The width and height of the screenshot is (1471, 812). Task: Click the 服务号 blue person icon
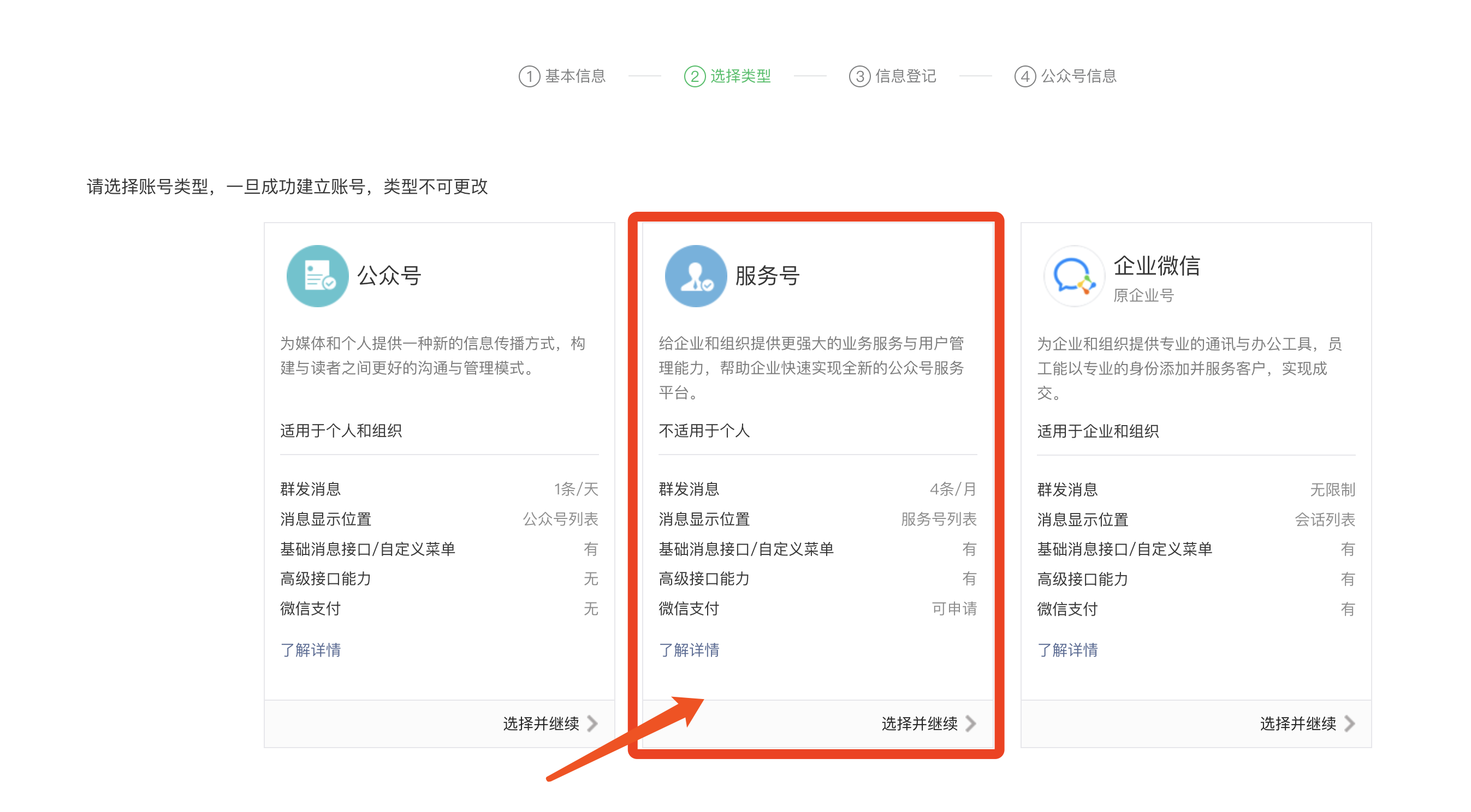[696, 276]
